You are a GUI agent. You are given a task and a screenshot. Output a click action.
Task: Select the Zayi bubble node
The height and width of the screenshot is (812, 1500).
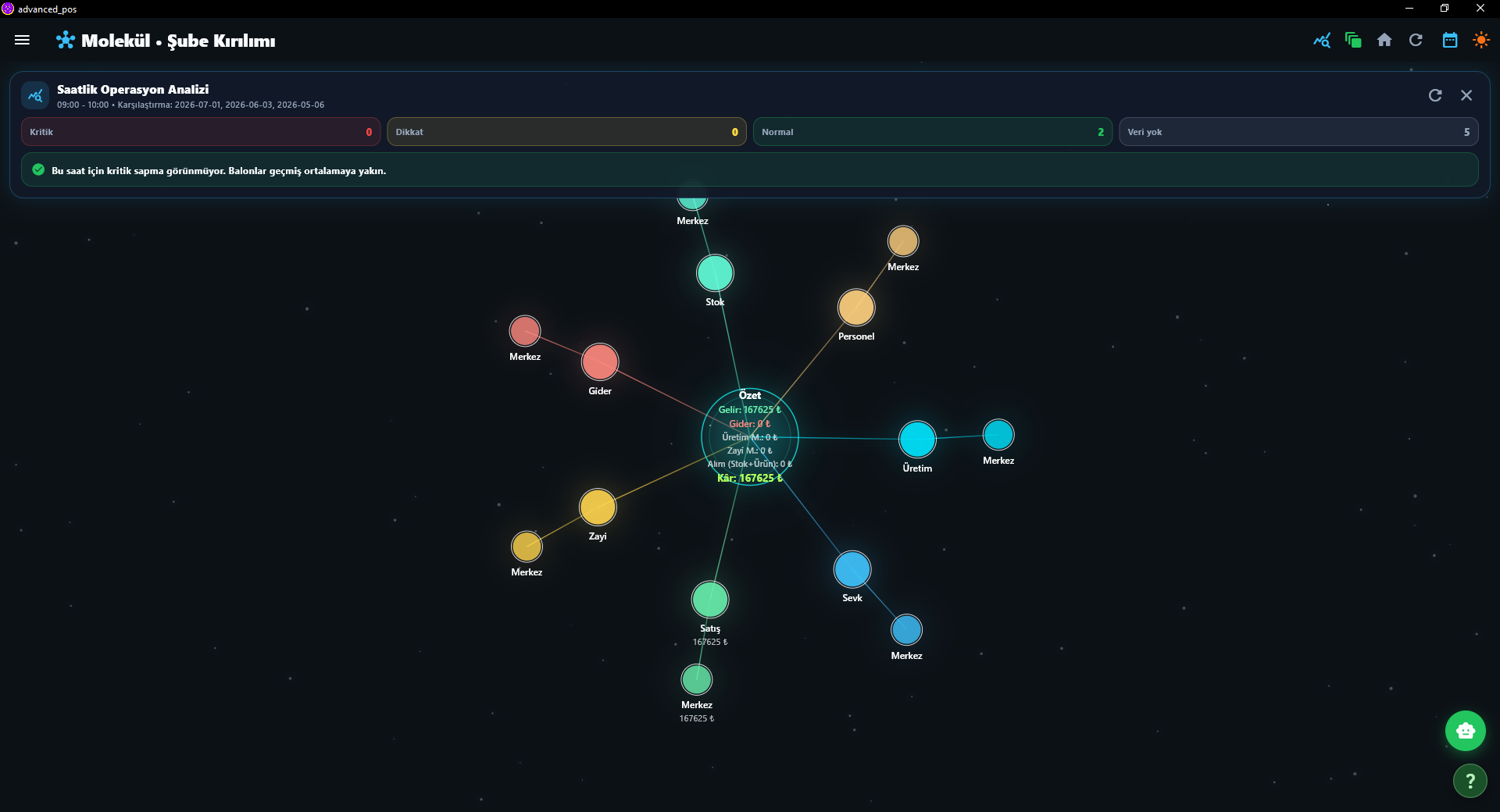pyautogui.click(x=598, y=507)
